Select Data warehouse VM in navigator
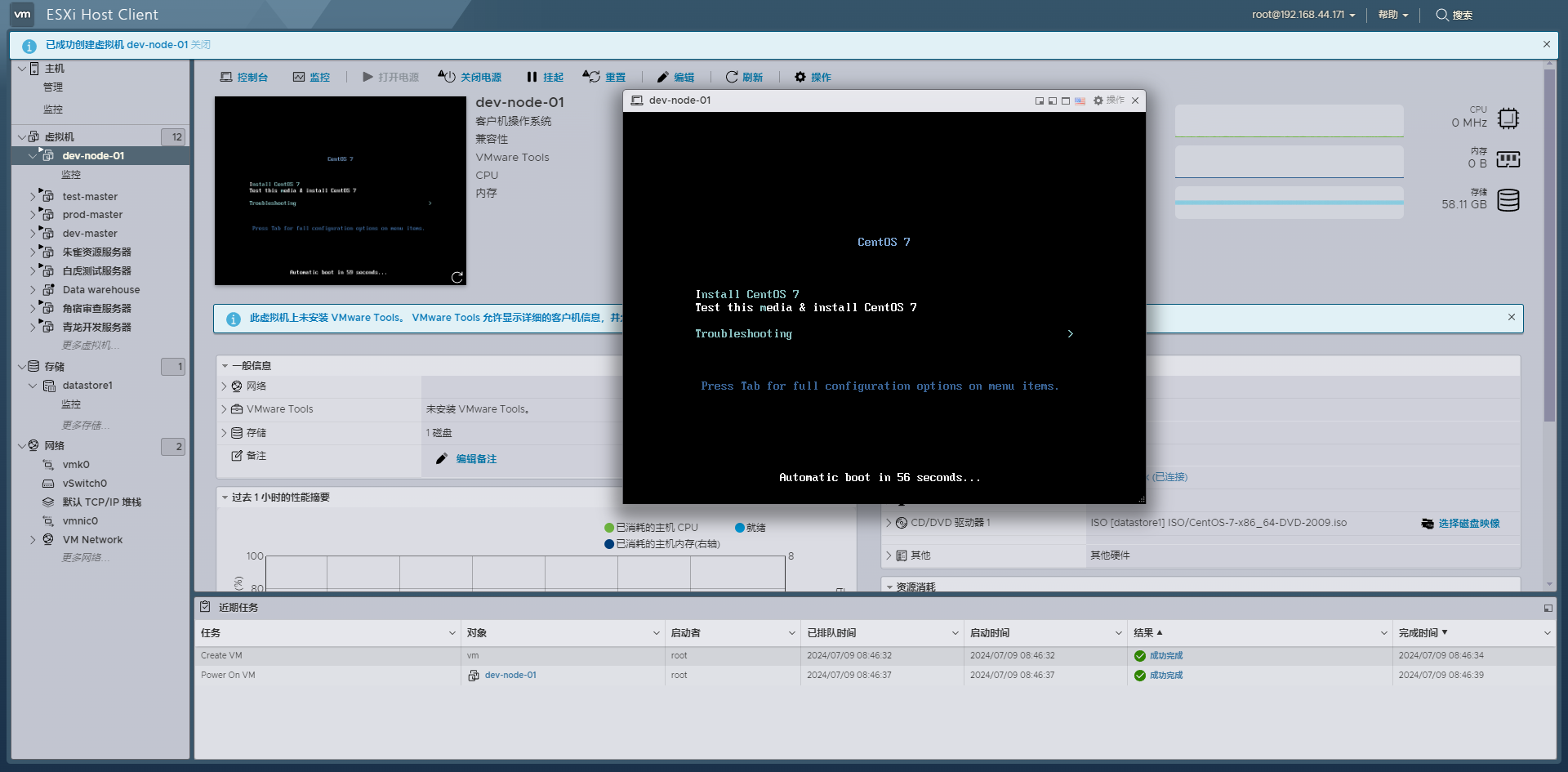Viewport: 1568px width, 772px height. tap(101, 290)
